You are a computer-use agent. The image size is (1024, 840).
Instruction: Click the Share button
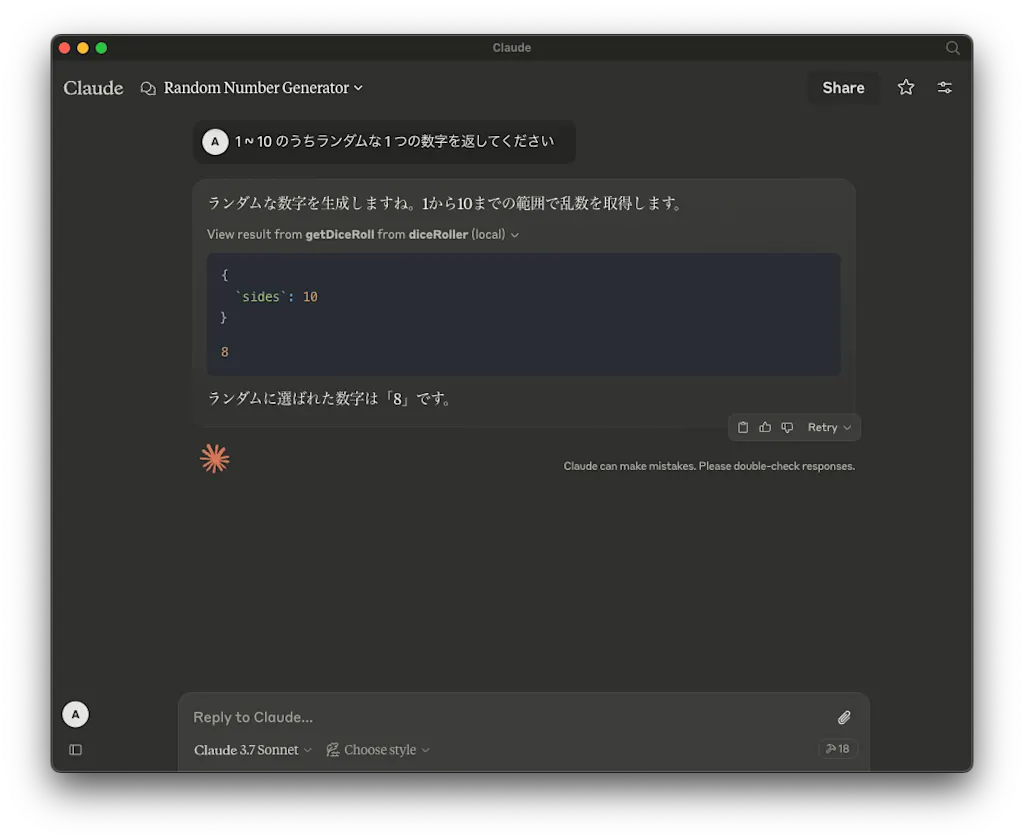(843, 88)
